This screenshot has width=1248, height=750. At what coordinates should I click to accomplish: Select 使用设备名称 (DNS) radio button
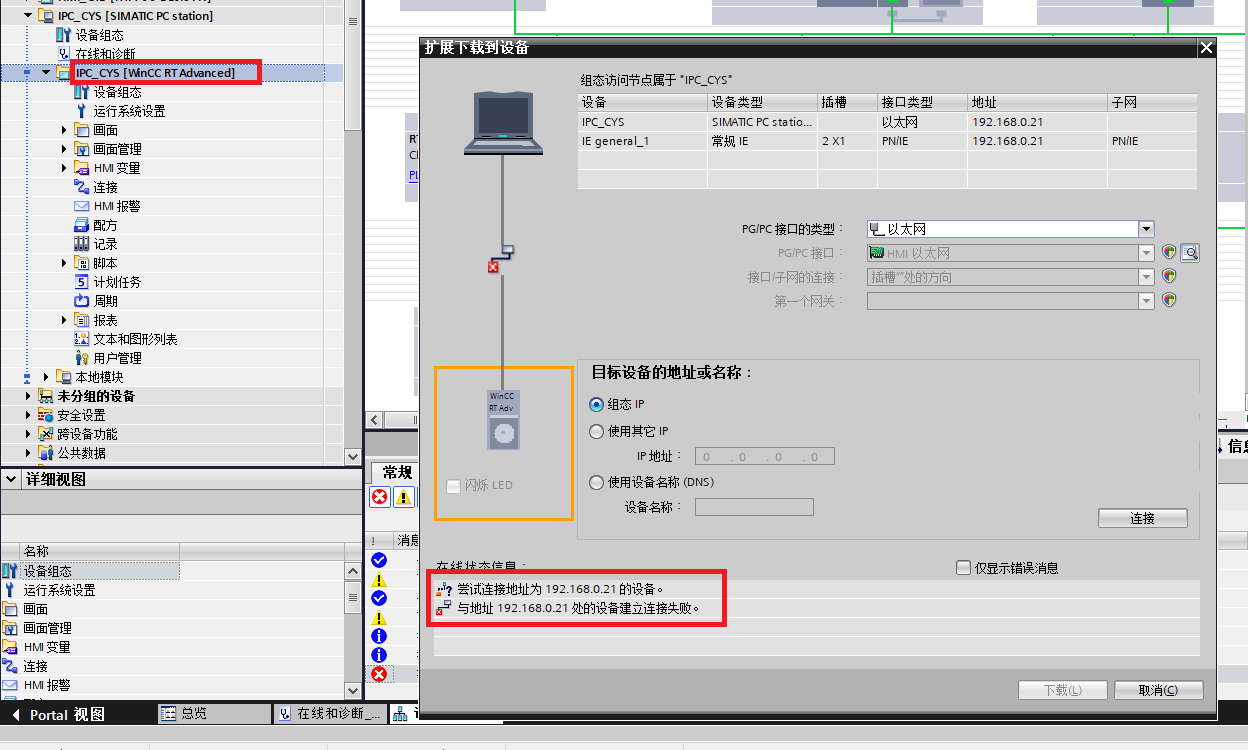point(597,482)
